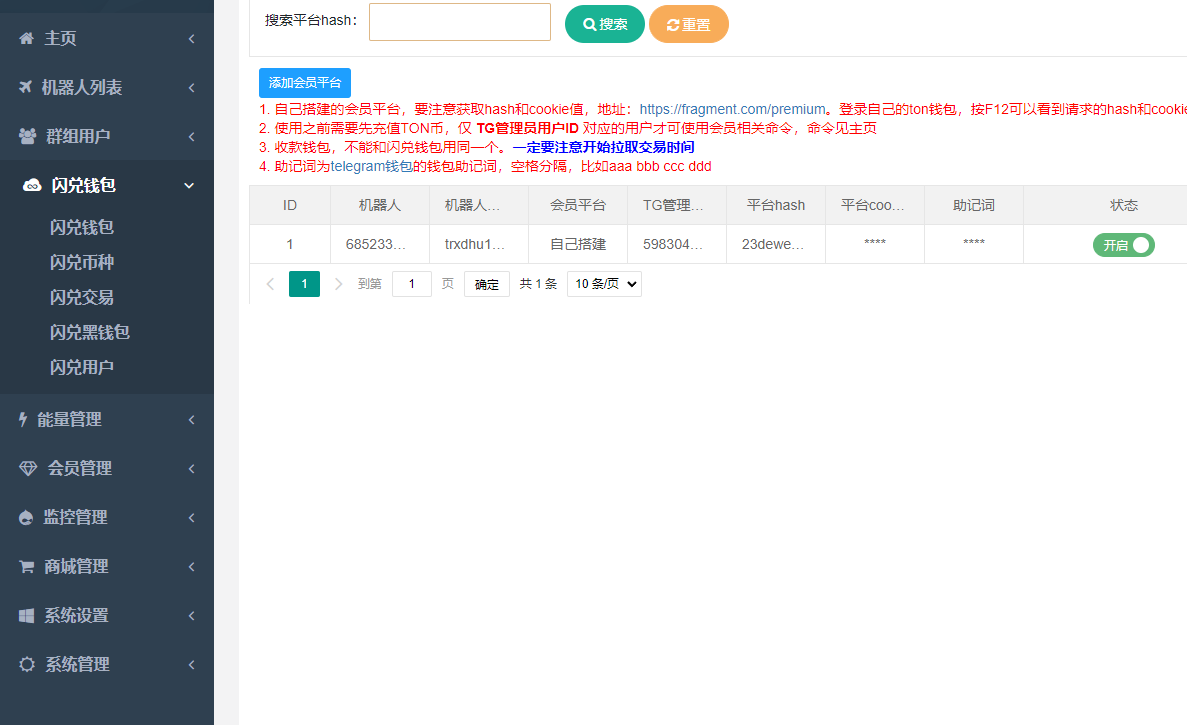Click the green 搜索 button
Viewport: 1187px width, 725px height.
coord(605,24)
